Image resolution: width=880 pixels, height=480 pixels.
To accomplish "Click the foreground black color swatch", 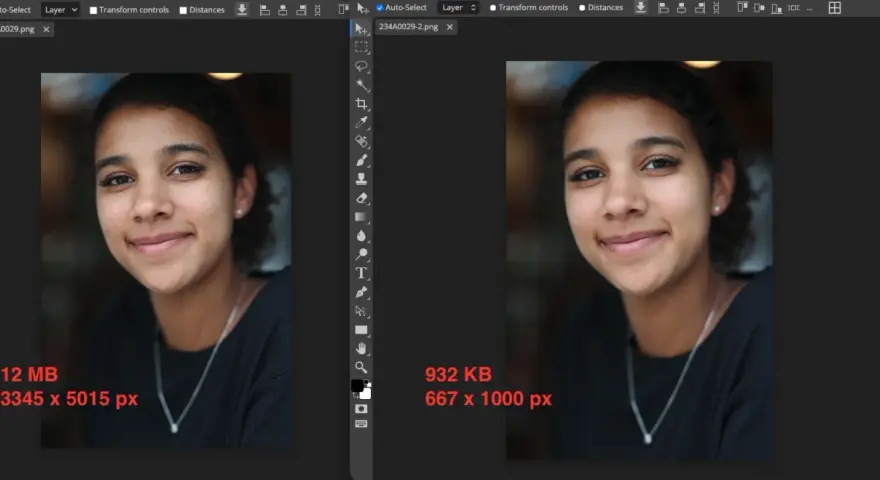I will pyautogui.click(x=357, y=386).
